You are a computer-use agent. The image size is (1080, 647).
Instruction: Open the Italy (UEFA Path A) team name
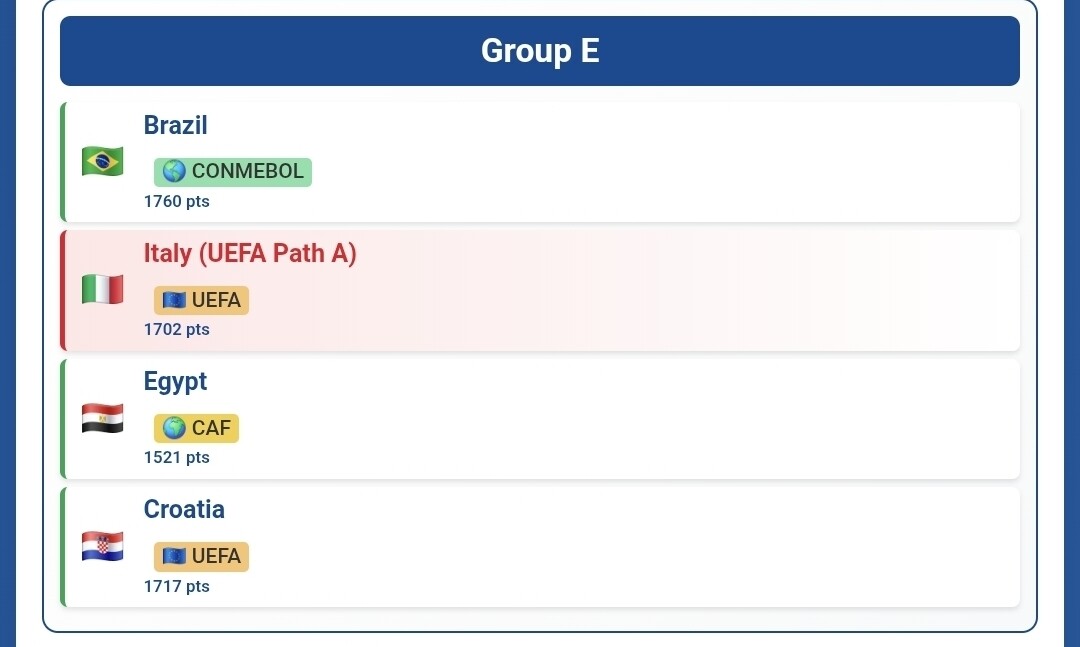250,253
